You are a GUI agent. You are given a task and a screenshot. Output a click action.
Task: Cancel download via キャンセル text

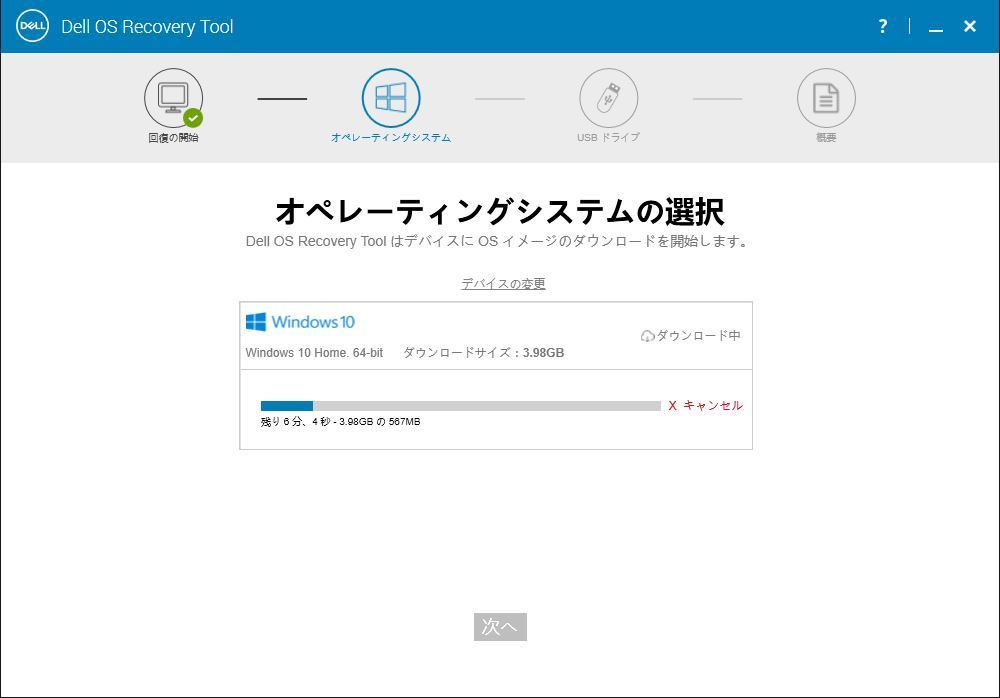click(713, 405)
